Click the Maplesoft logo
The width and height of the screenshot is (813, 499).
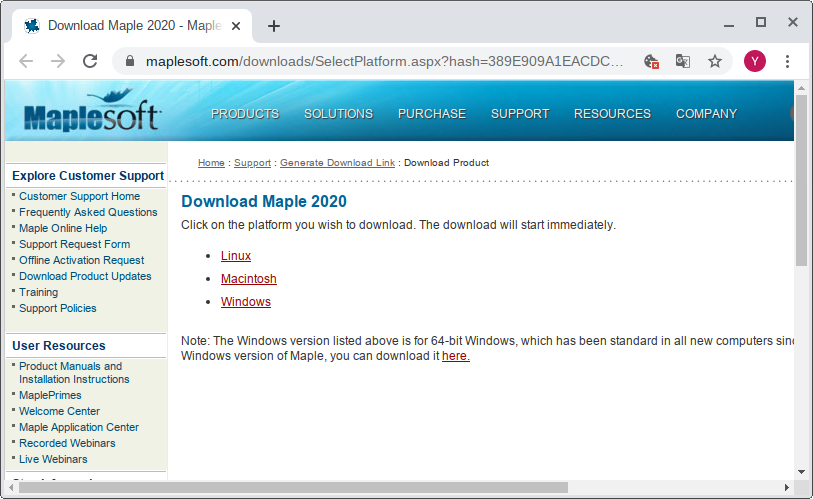tap(92, 110)
